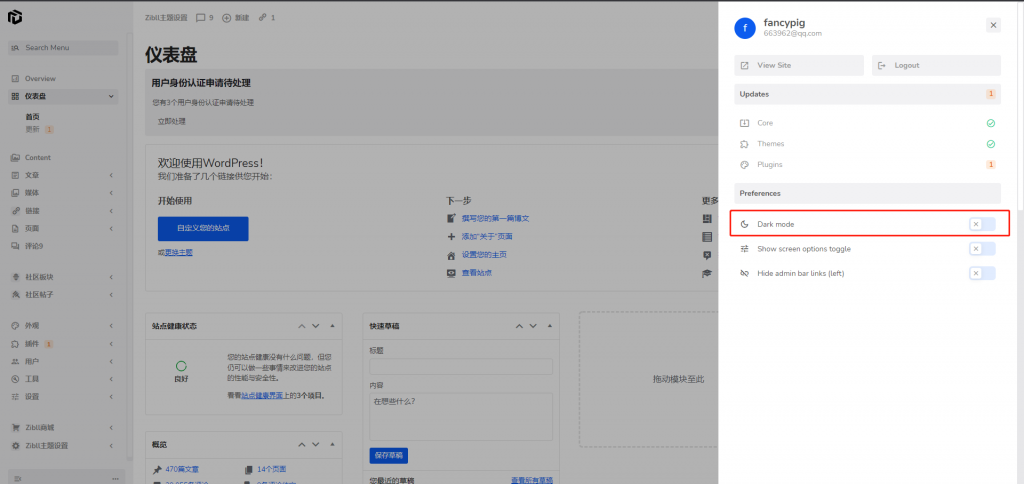Image resolution: width=1024 pixels, height=484 pixels.
Task: Expand the 设置 submenu chevron
Action: (111, 396)
